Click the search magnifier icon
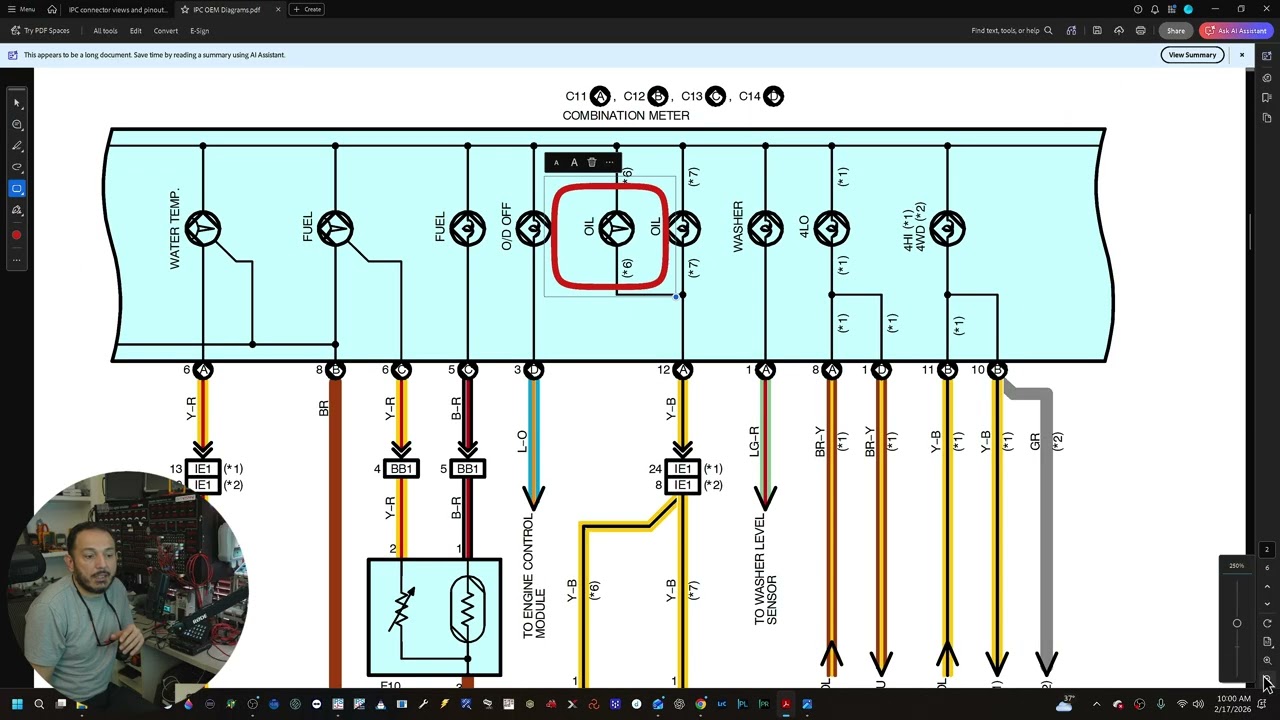This screenshot has height=720, width=1280. (x=1048, y=31)
